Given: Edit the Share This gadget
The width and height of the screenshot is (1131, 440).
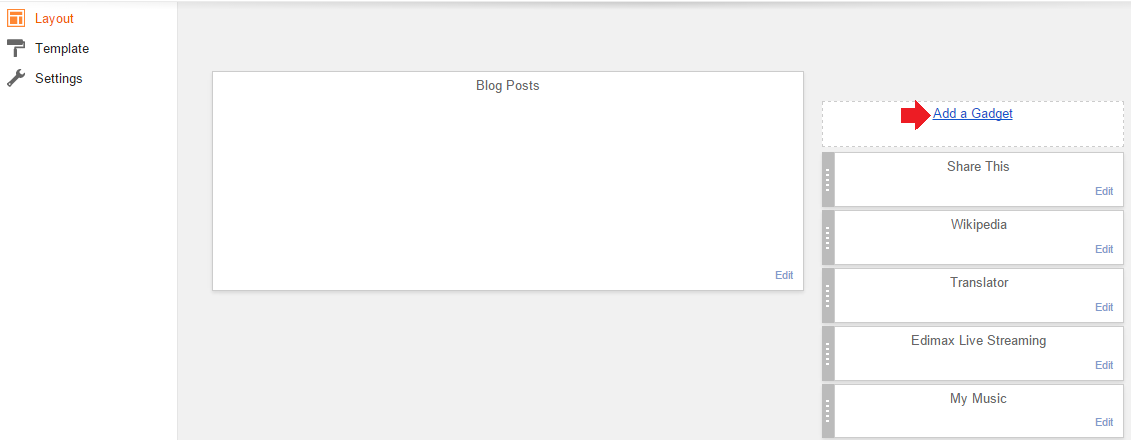Looking at the screenshot, I should pos(1103,191).
